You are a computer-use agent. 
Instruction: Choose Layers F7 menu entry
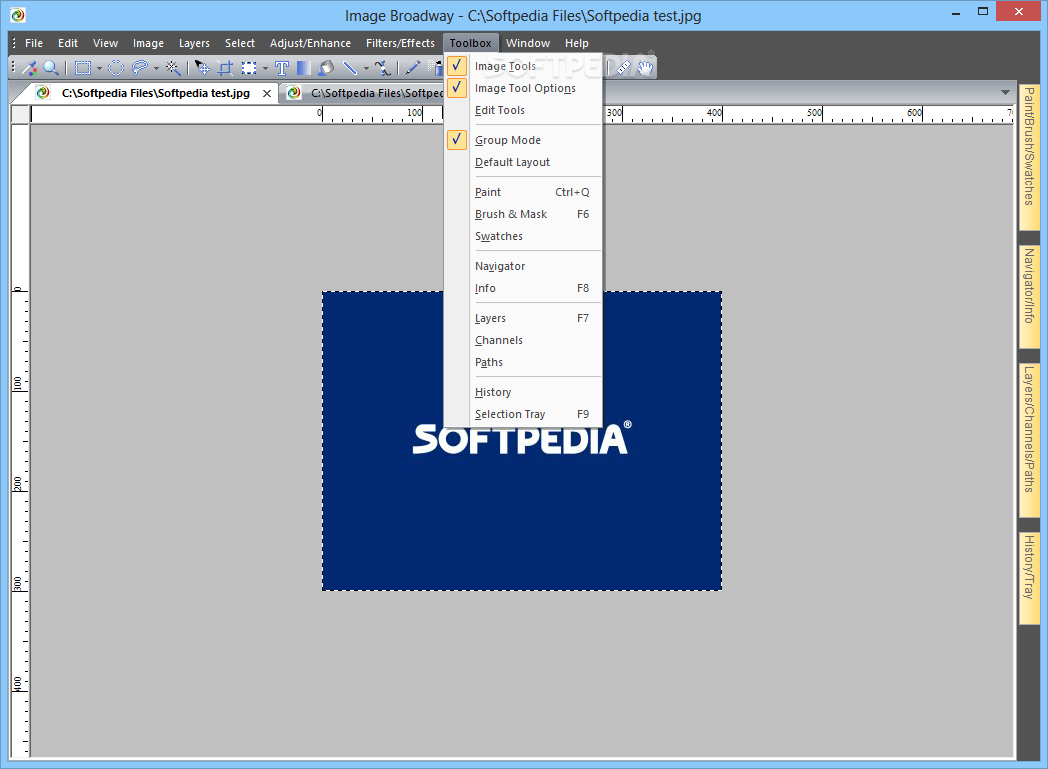click(x=523, y=319)
